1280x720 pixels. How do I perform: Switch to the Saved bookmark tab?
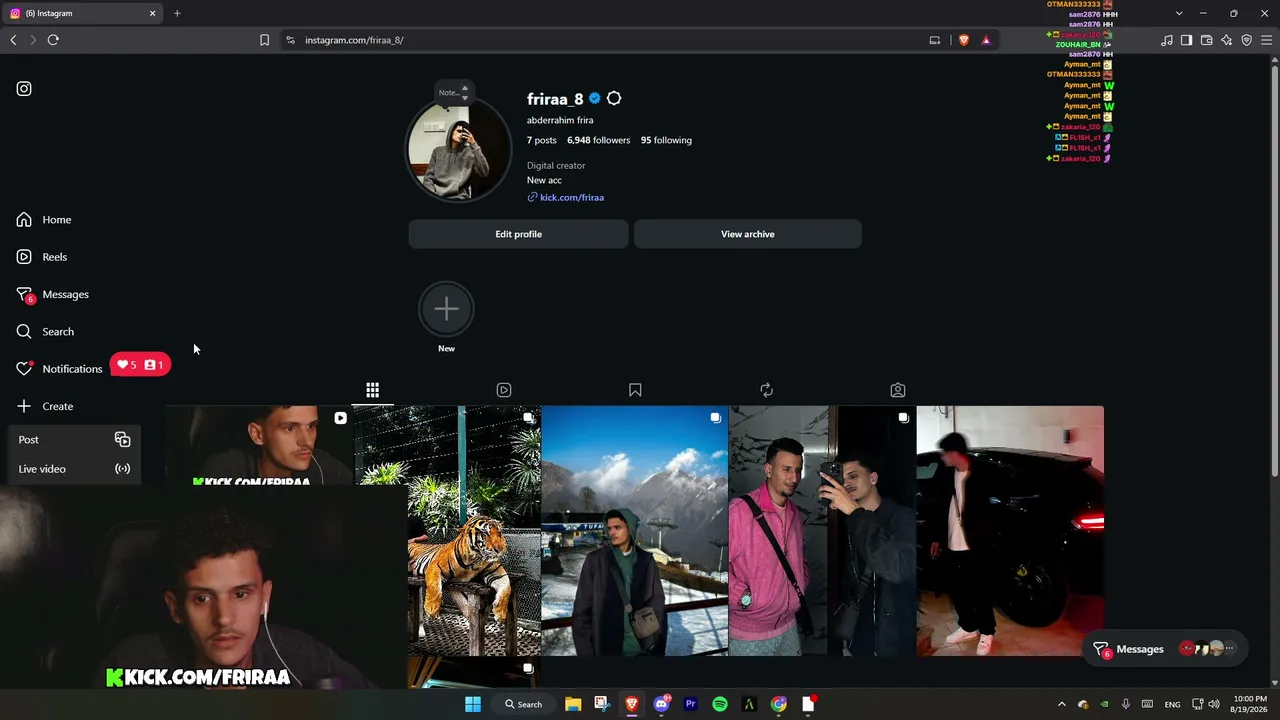(635, 390)
